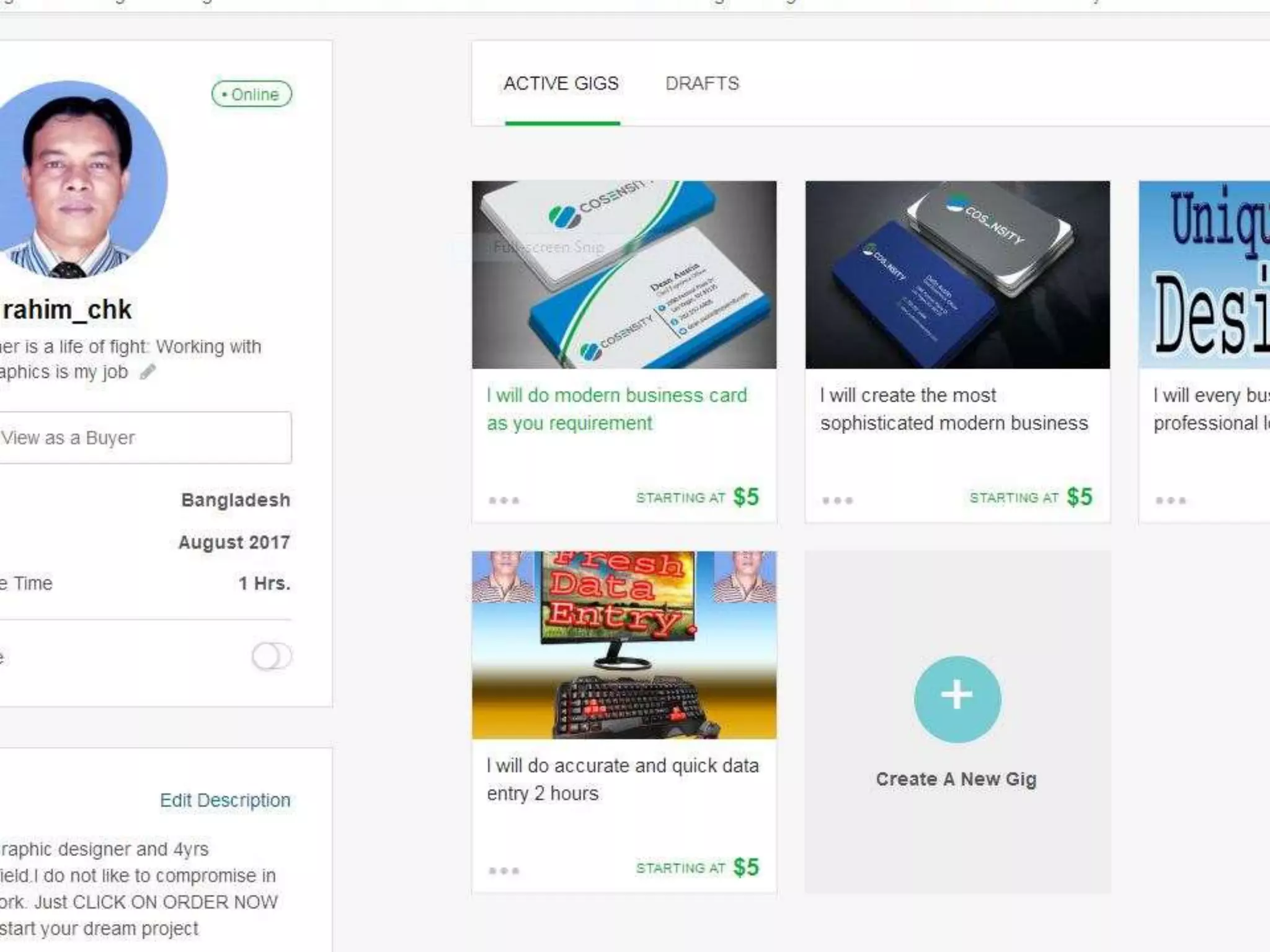Open the Fresh Data Entry gig thumbnail
Screen dimensions: 1270x952
pos(624,645)
